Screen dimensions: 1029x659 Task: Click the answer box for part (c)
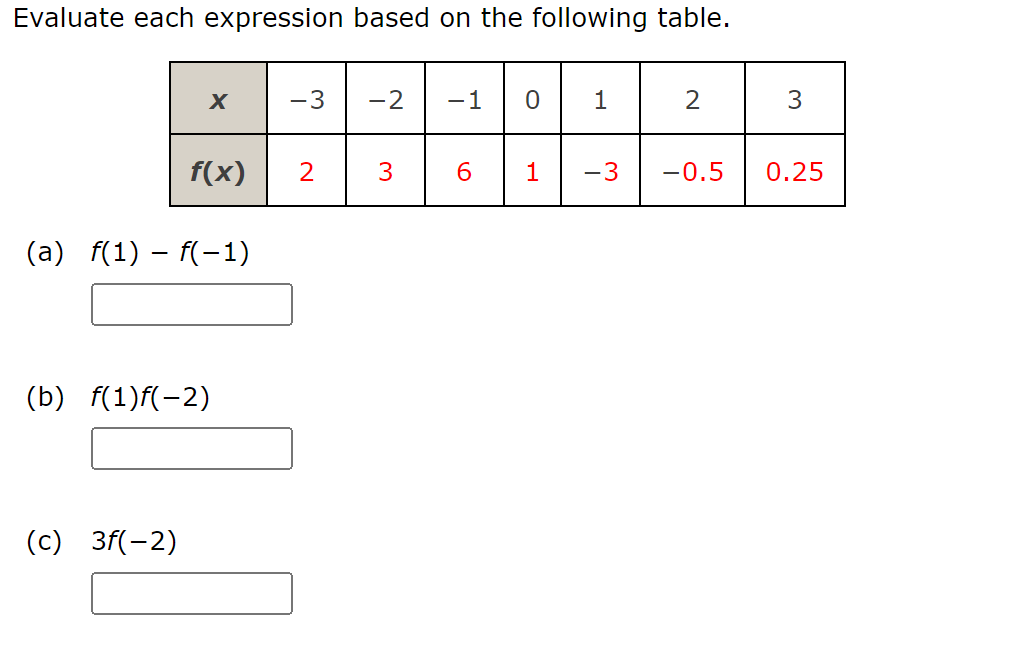(x=191, y=593)
